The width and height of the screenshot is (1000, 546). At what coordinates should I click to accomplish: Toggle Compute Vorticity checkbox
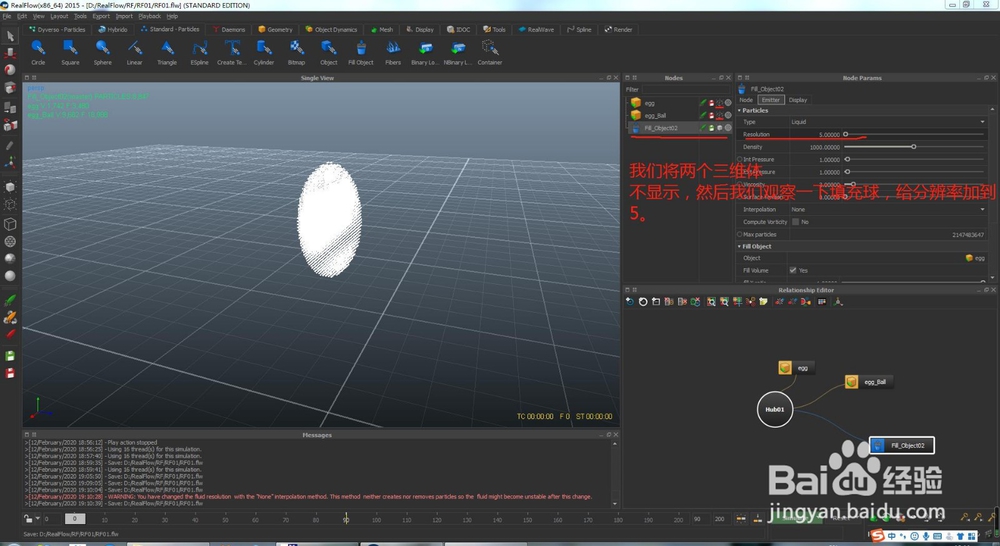(795, 222)
